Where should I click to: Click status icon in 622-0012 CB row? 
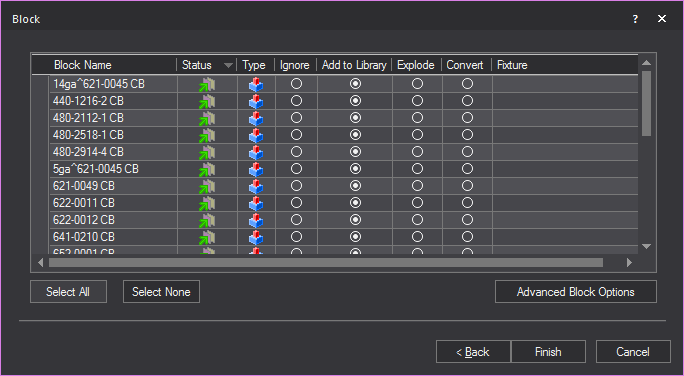tap(207, 220)
